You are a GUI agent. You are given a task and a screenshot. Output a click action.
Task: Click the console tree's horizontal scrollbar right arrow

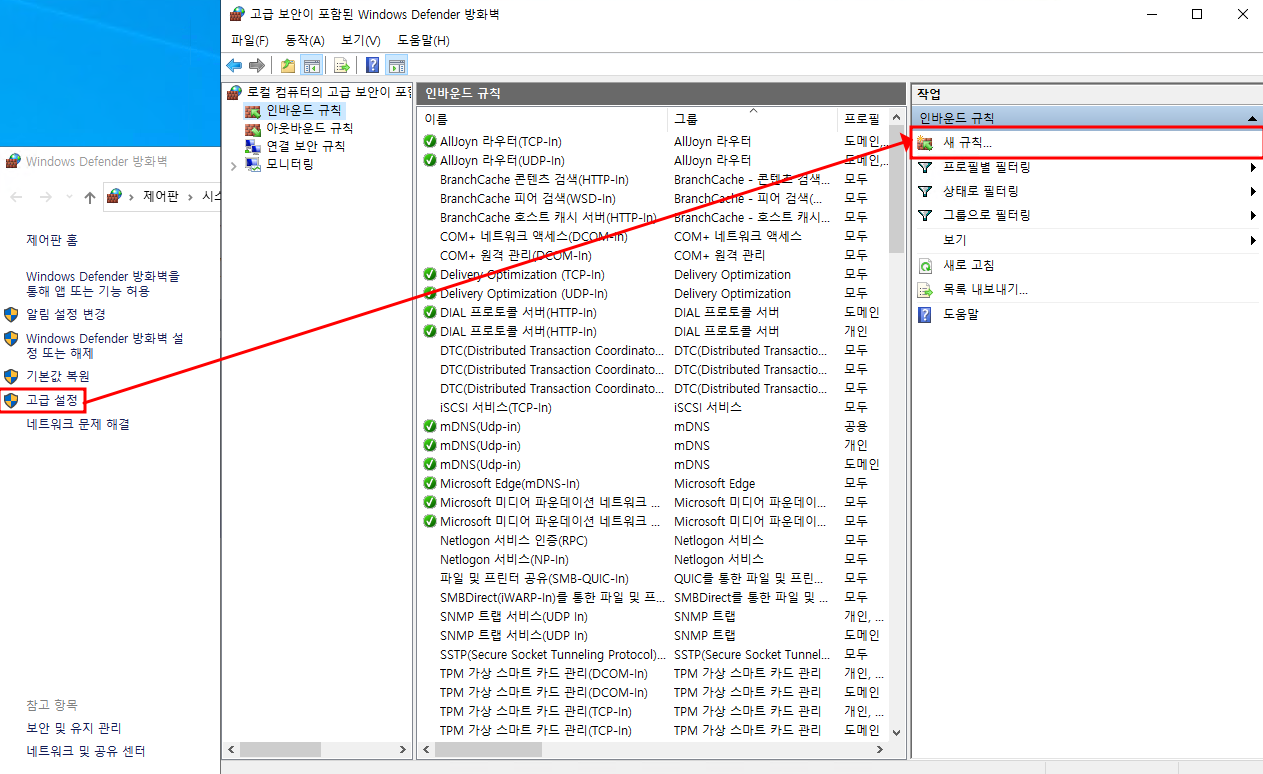404,749
